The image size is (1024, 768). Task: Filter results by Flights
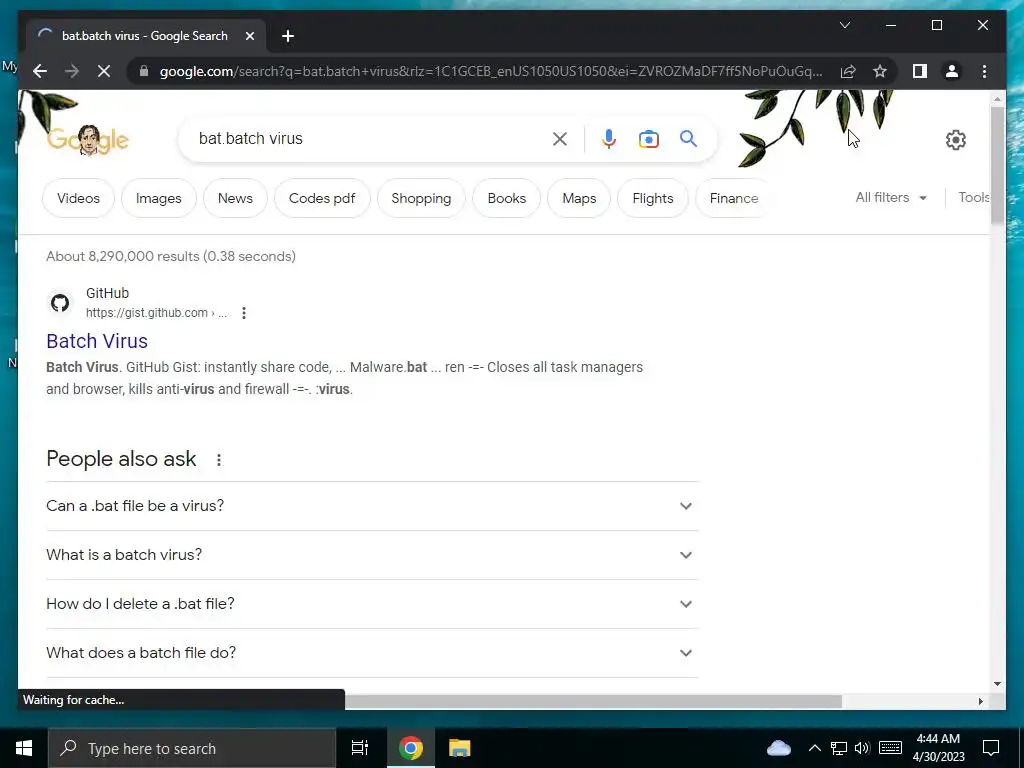tap(653, 198)
